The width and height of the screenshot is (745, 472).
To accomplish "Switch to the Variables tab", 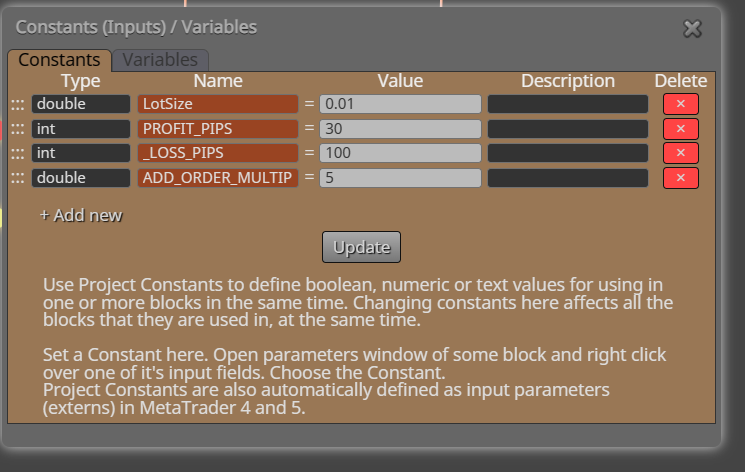I will 160,60.
